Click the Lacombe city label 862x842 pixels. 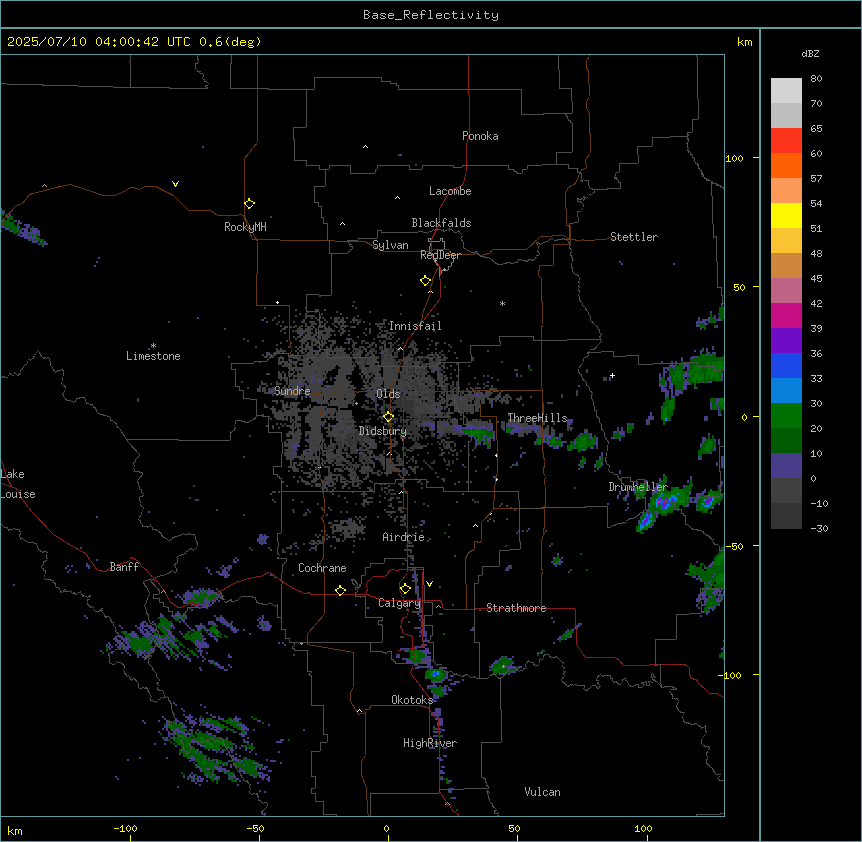pyautogui.click(x=450, y=191)
